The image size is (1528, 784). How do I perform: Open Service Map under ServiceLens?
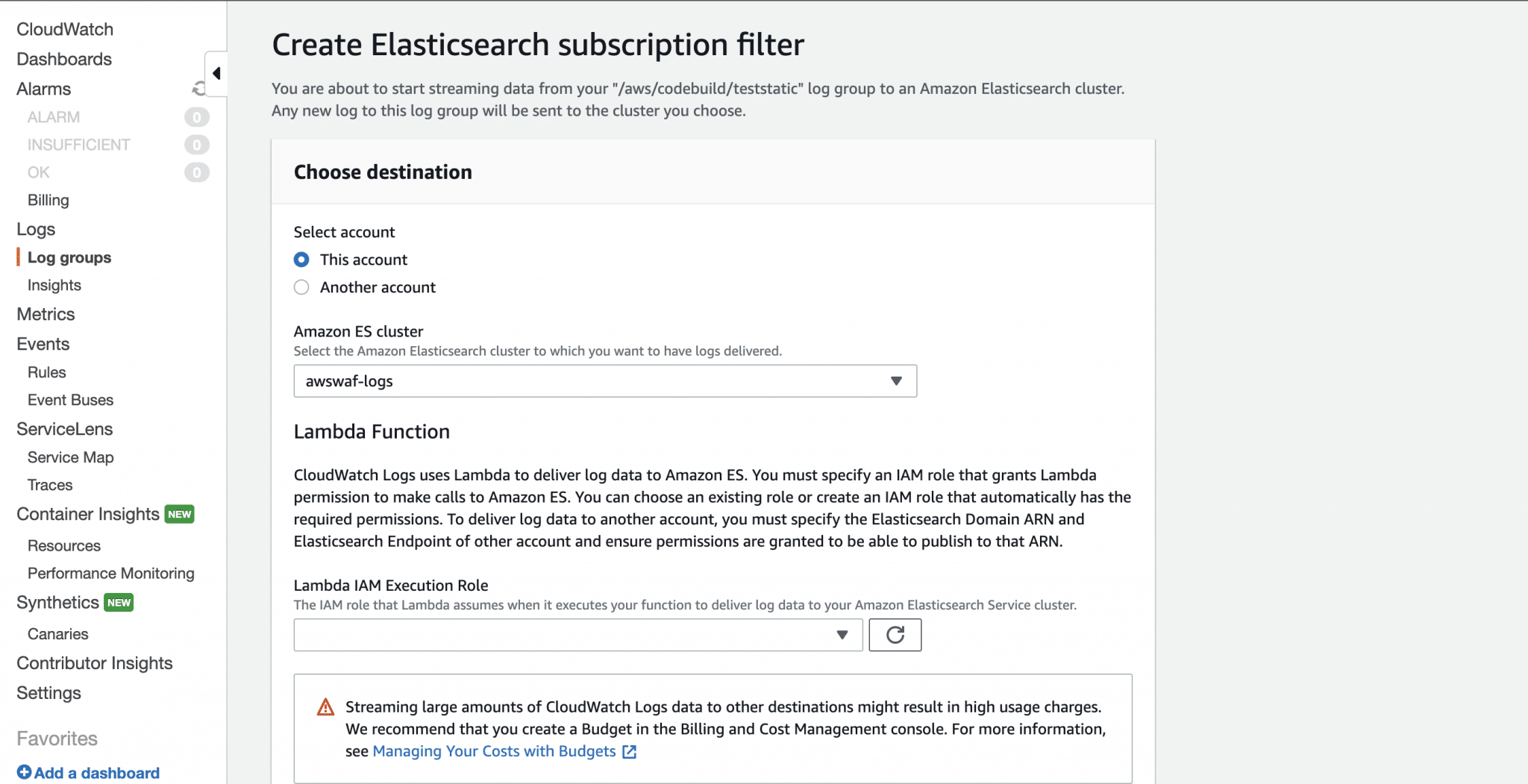(70, 457)
